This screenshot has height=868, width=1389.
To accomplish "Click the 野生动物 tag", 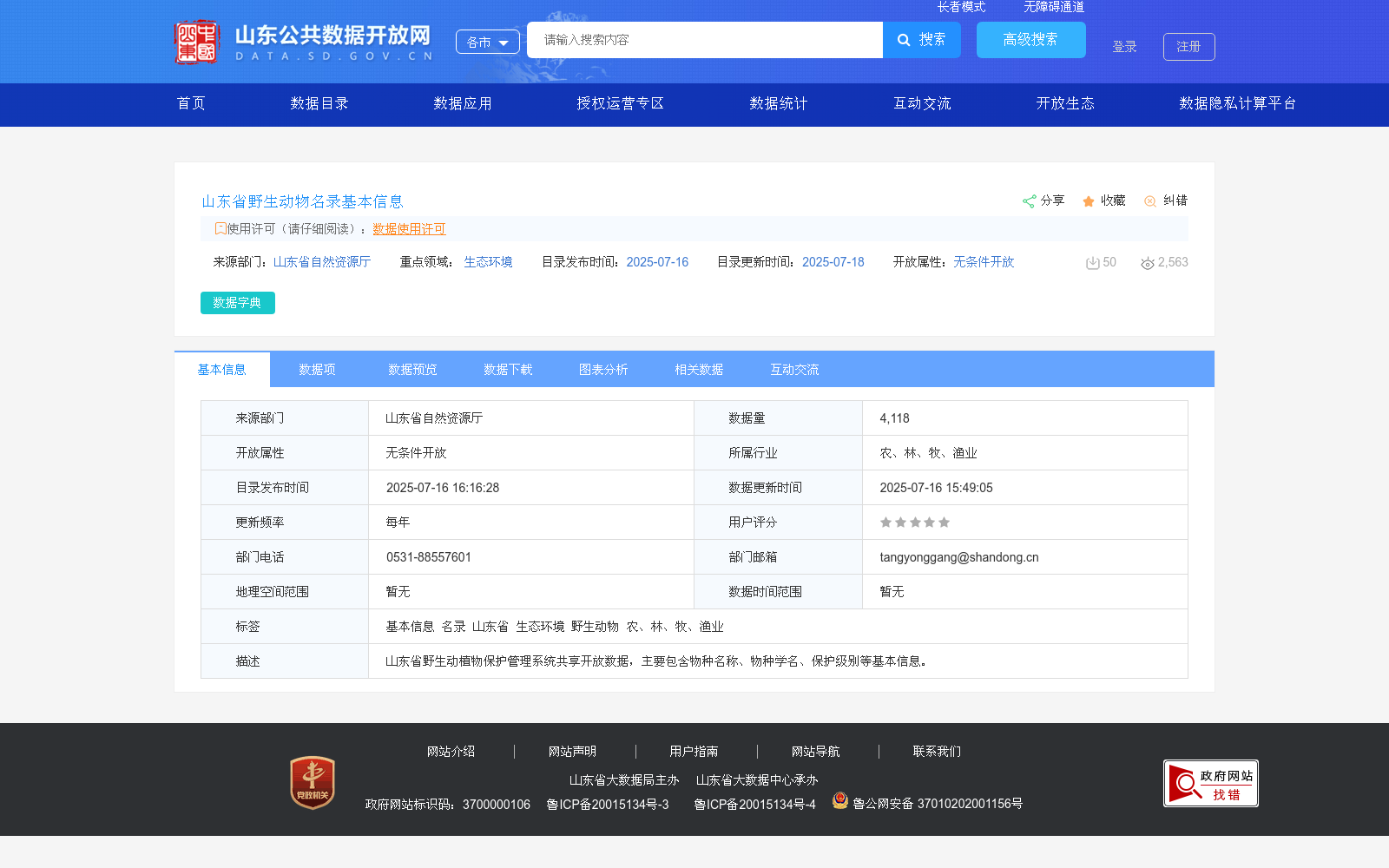I will point(596,627).
